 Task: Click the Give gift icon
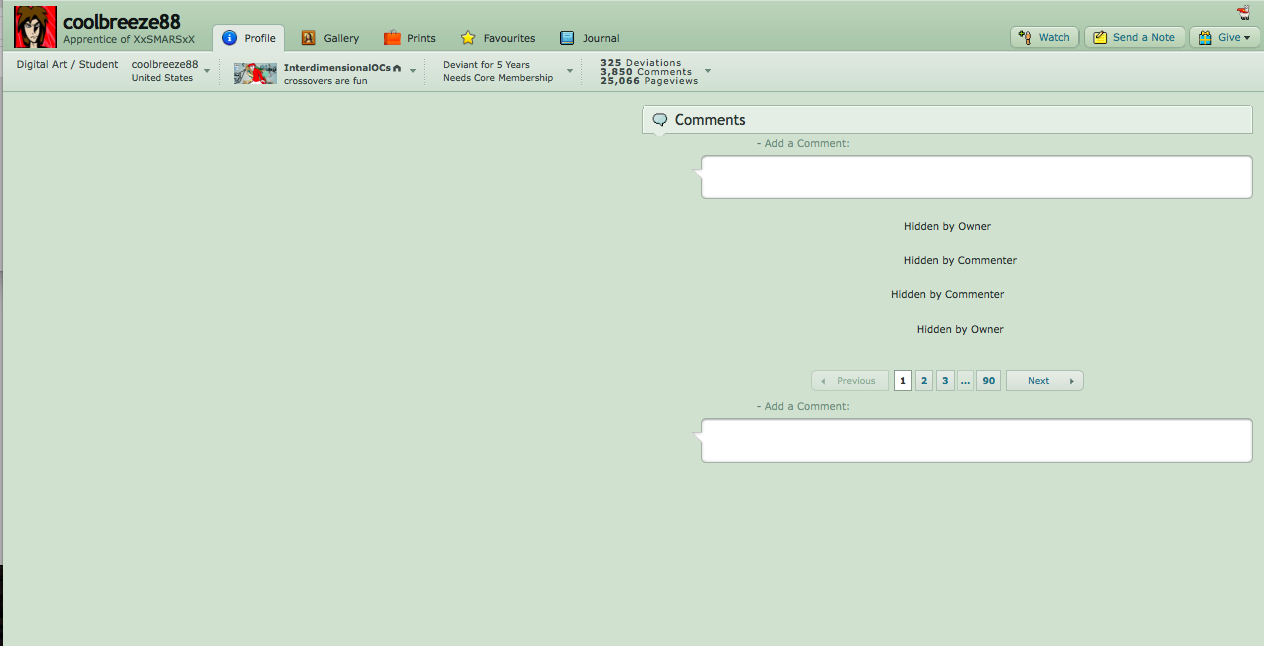click(x=1204, y=37)
